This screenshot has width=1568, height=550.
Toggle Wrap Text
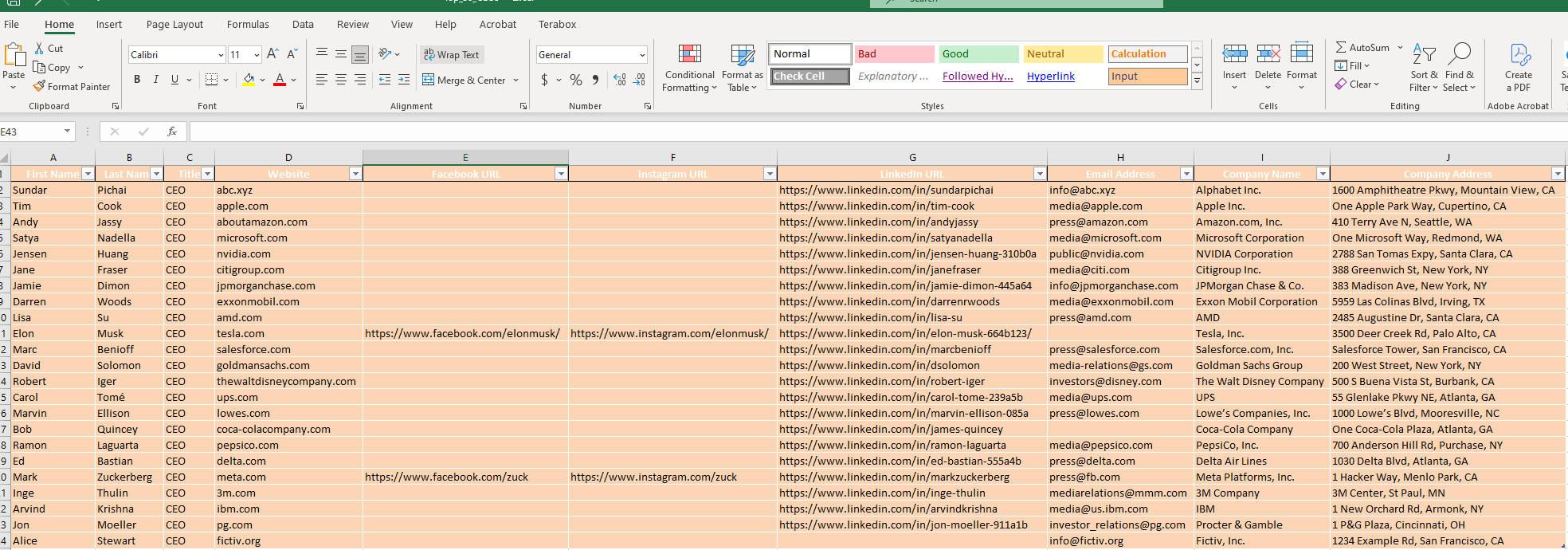coord(452,54)
